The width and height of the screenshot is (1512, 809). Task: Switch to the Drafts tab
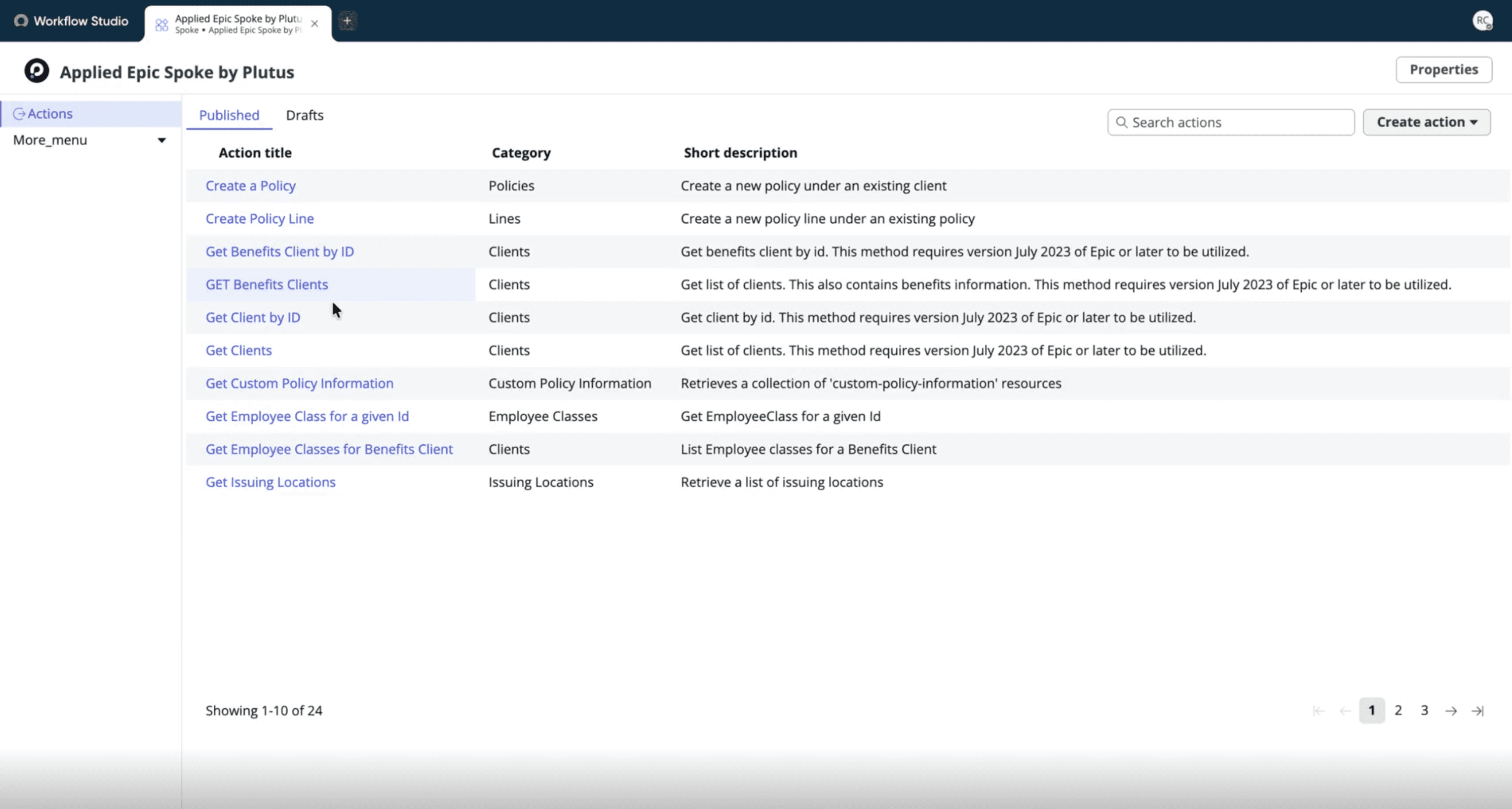point(304,115)
